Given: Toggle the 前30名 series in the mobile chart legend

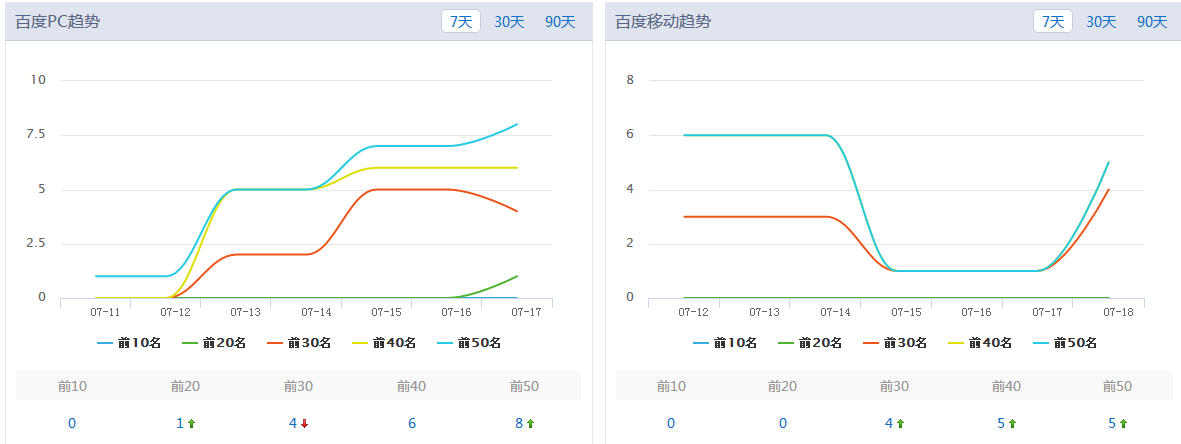Looking at the screenshot, I should 895,343.
